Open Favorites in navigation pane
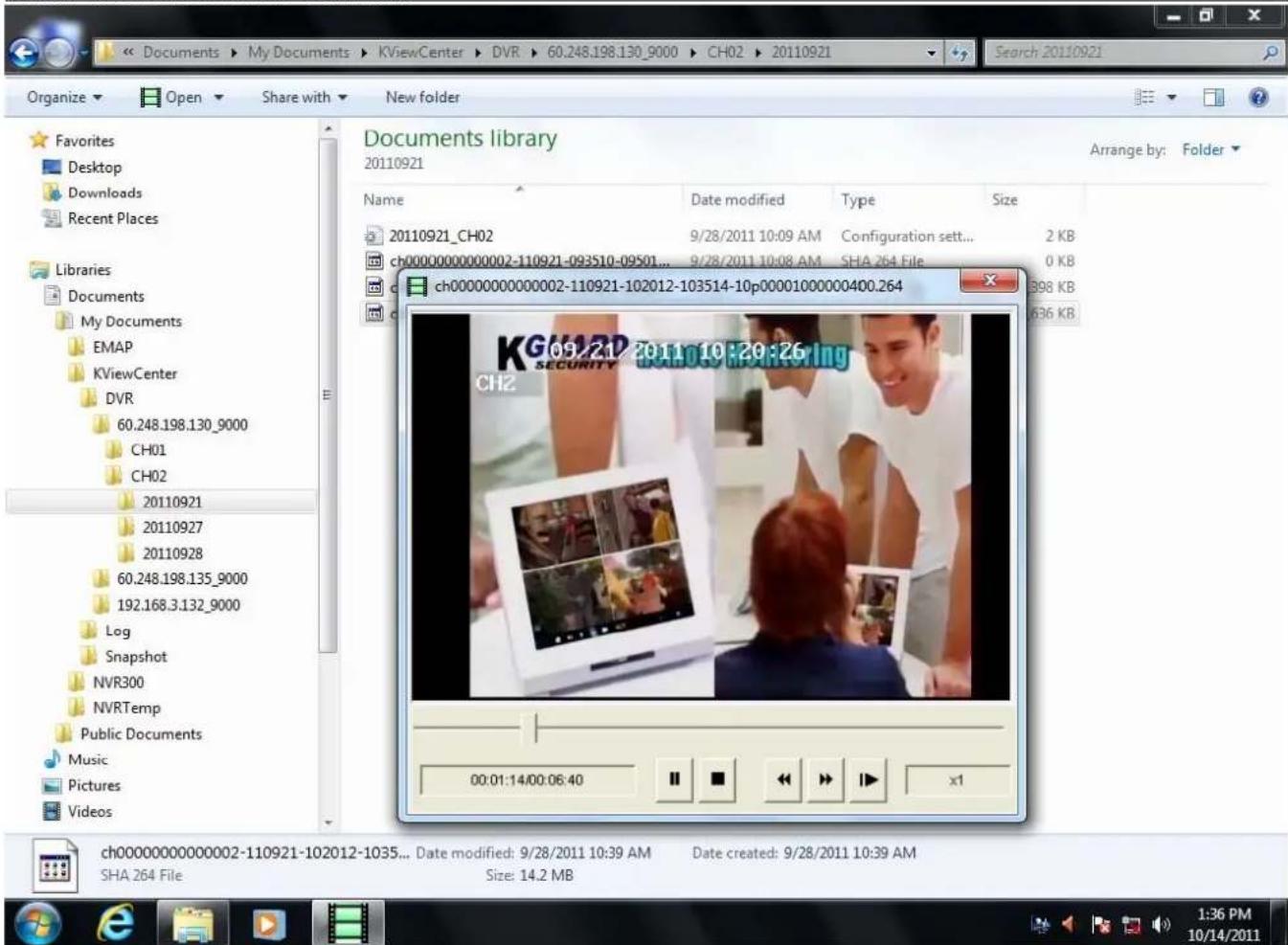 84,141
